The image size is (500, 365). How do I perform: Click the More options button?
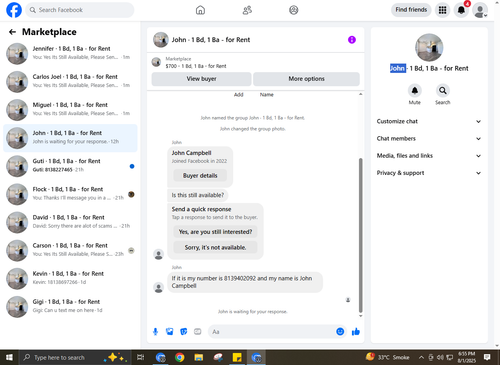coord(306,79)
